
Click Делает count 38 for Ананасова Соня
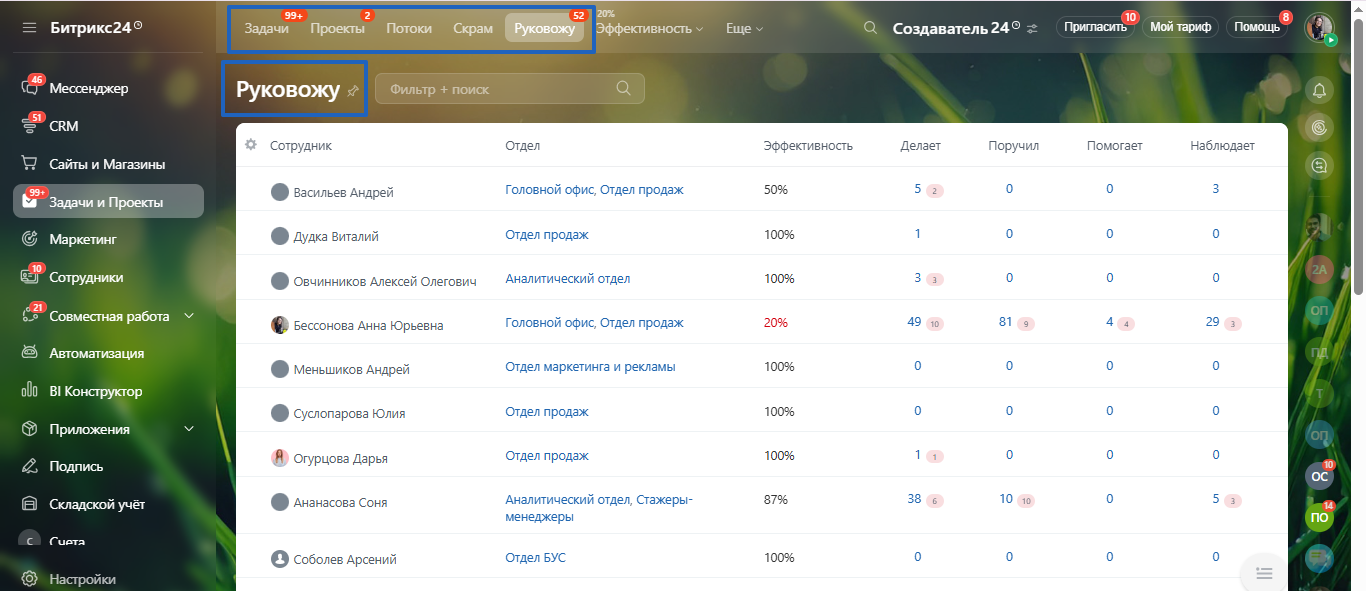[914, 498]
